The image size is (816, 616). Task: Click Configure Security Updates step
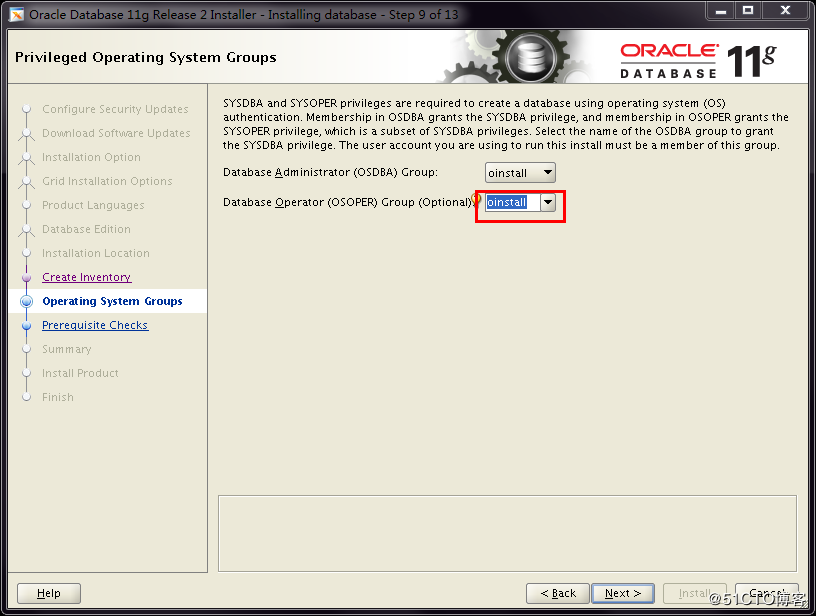pyautogui.click(x=115, y=109)
